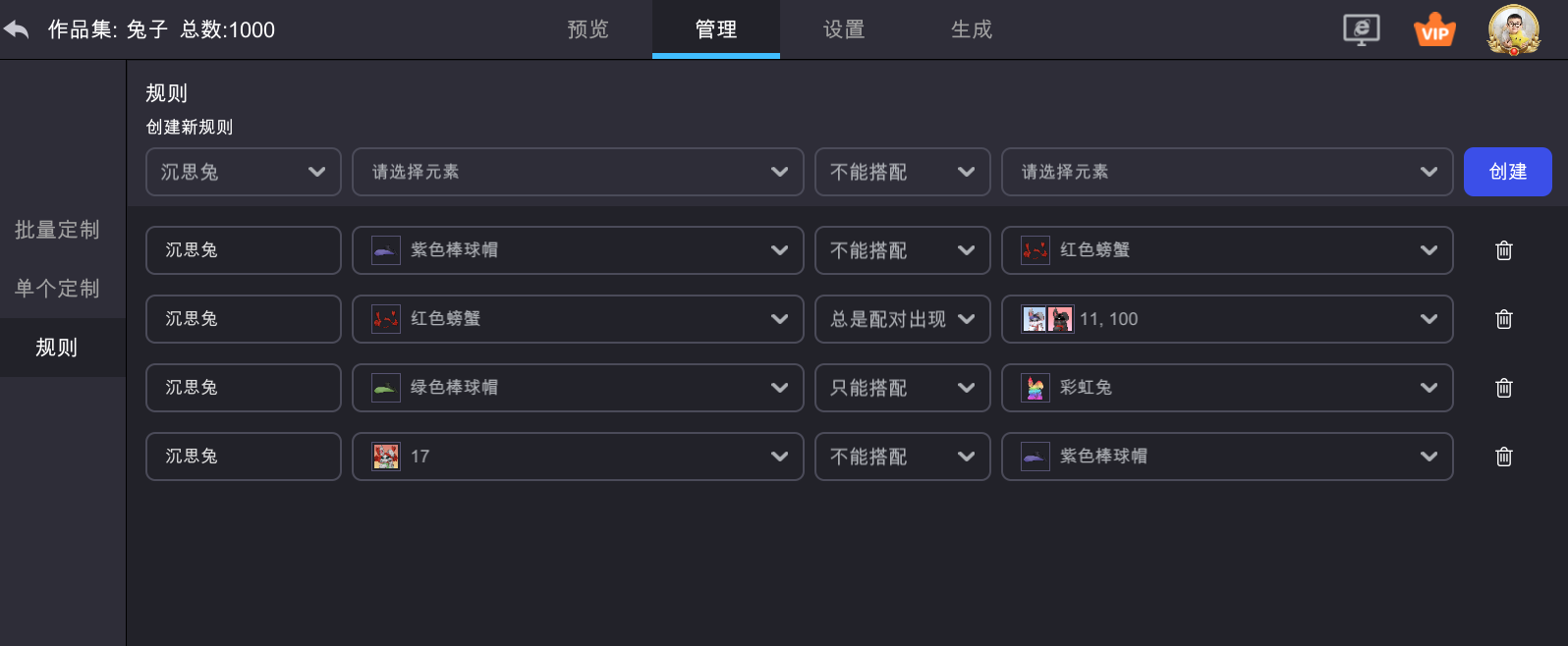Switch to the 预览 tab
Screen dimensions: 1568x646
point(588,29)
